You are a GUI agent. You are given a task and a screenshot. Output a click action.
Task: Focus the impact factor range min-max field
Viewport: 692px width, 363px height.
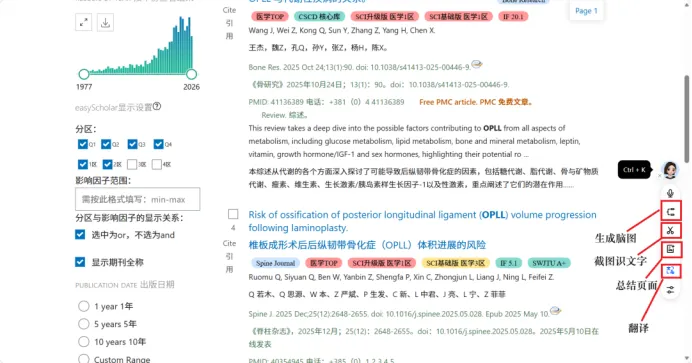tap(137, 199)
